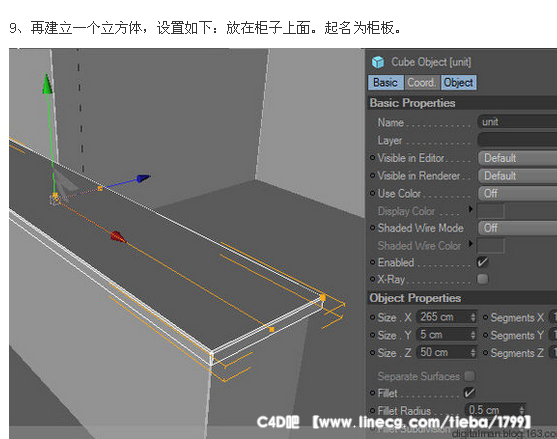
Task: Click the Size X animation dot
Action: (x=372, y=317)
